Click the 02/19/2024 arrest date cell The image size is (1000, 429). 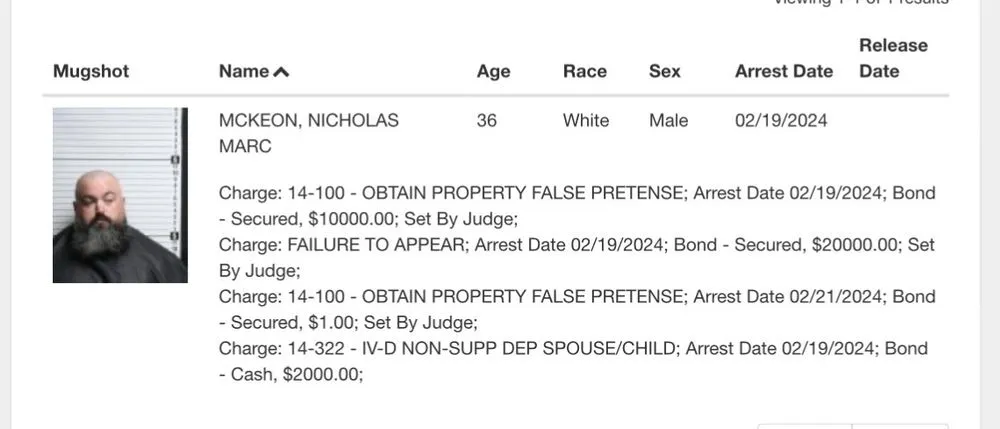(x=781, y=121)
